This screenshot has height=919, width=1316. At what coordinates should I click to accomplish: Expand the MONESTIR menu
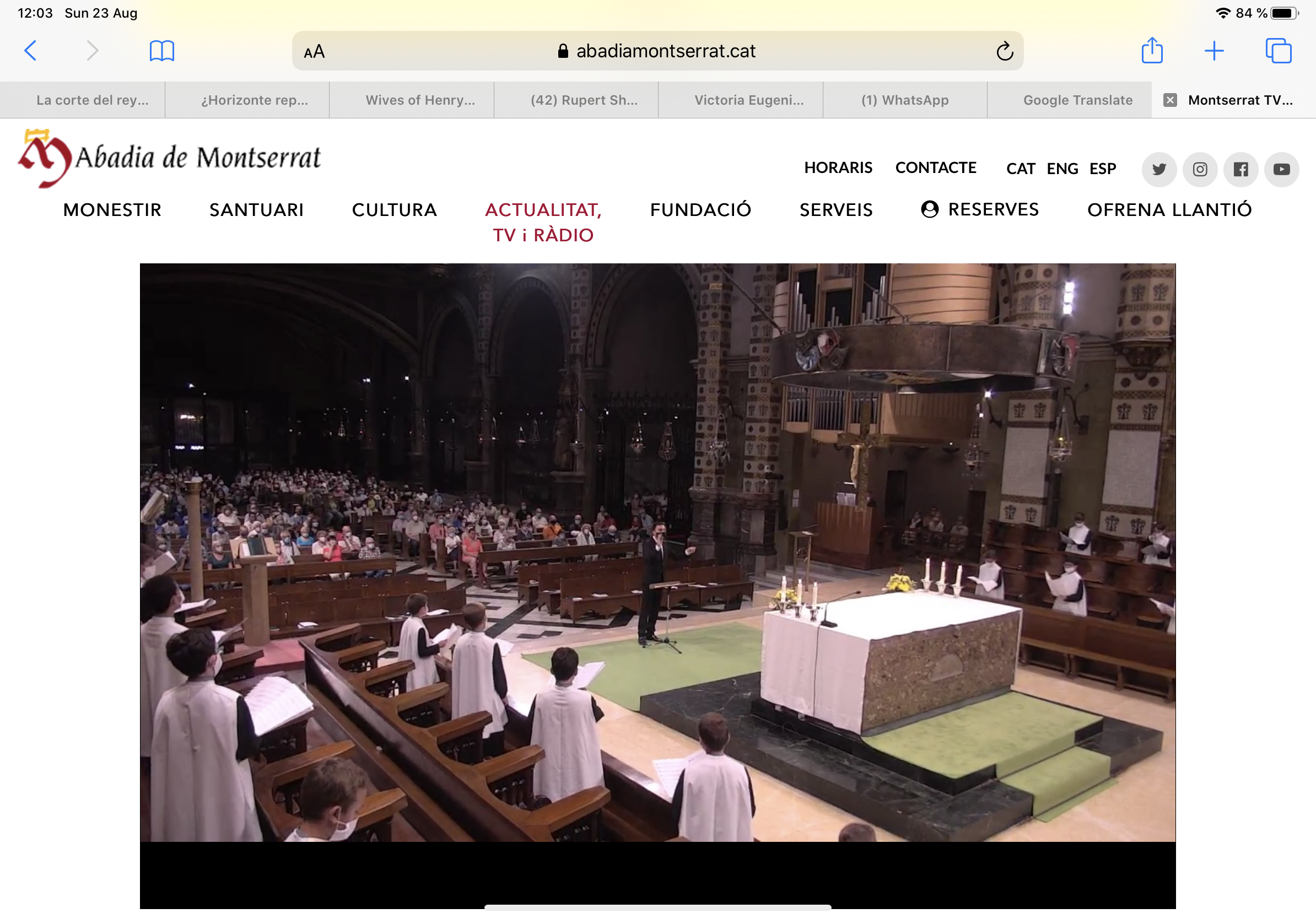112,210
